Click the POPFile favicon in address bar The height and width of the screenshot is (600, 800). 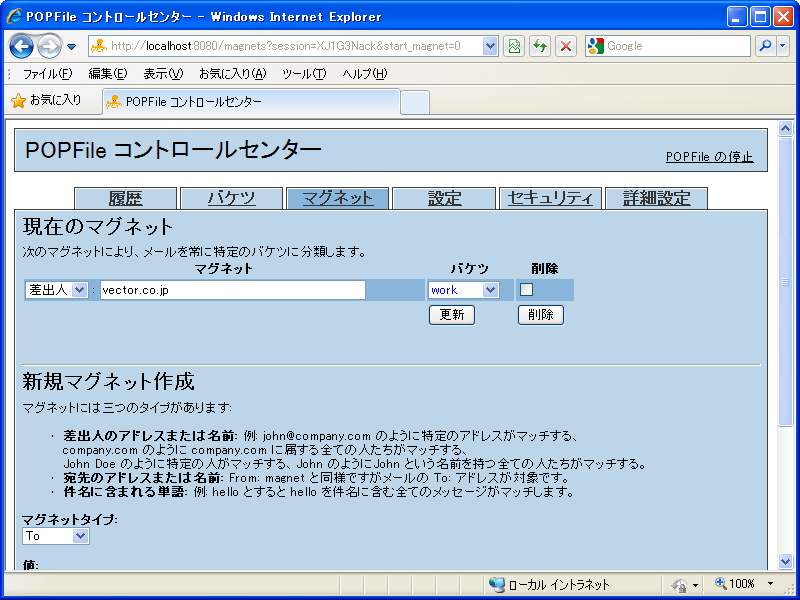99,46
